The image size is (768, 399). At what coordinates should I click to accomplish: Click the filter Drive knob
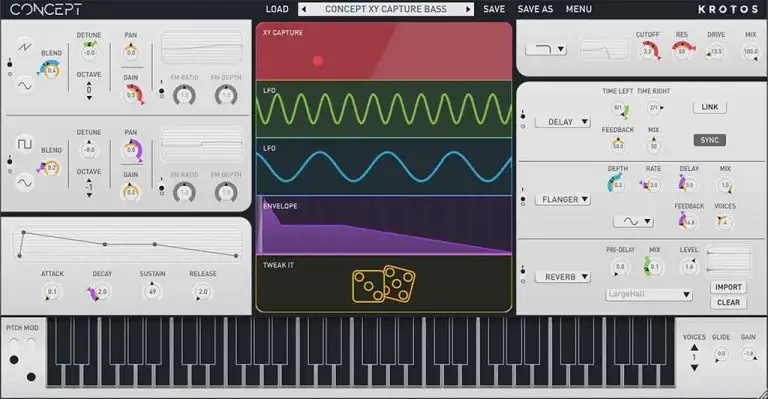(716, 51)
